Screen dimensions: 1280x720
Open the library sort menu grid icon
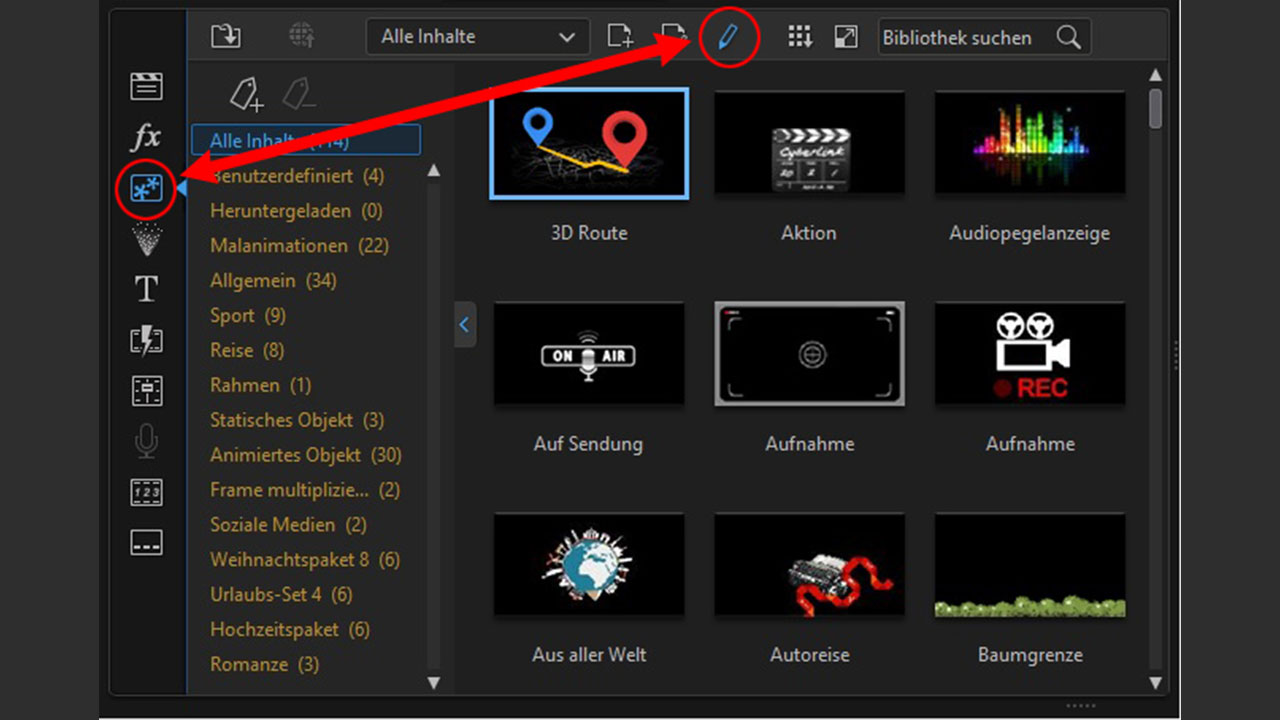(799, 37)
